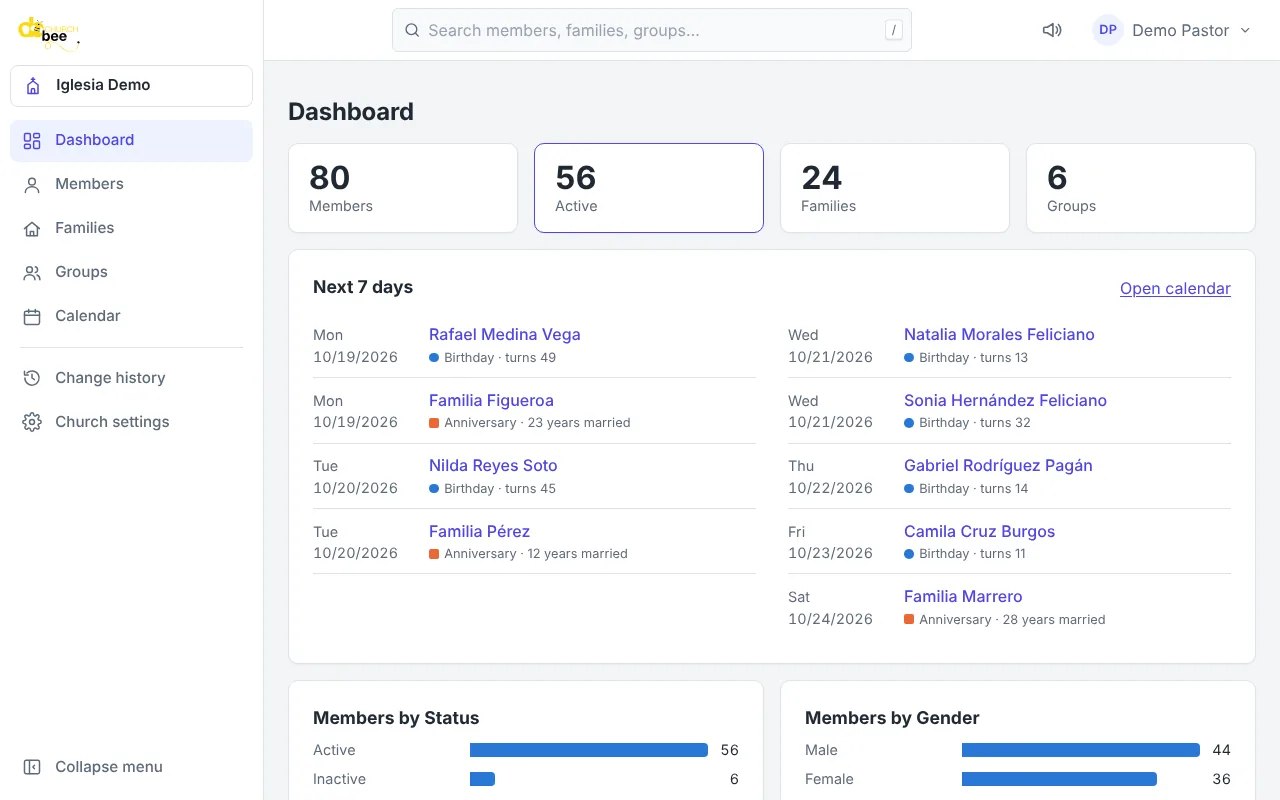The width and height of the screenshot is (1280, 800).
Task: Open Gabriel Rodríguez Pagán's profile
Action: (998, 465)
